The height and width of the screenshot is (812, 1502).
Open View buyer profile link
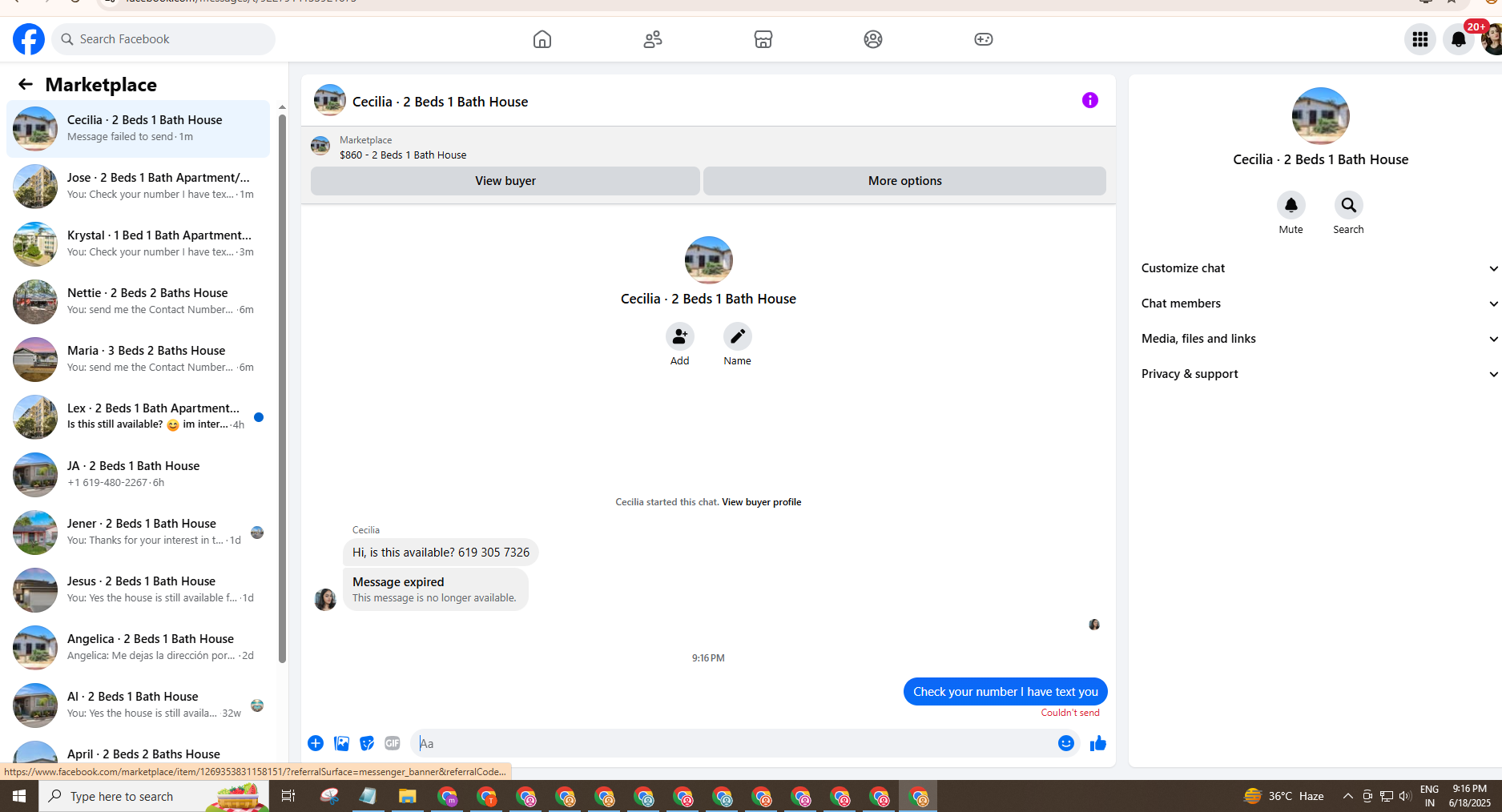point(761,502)
